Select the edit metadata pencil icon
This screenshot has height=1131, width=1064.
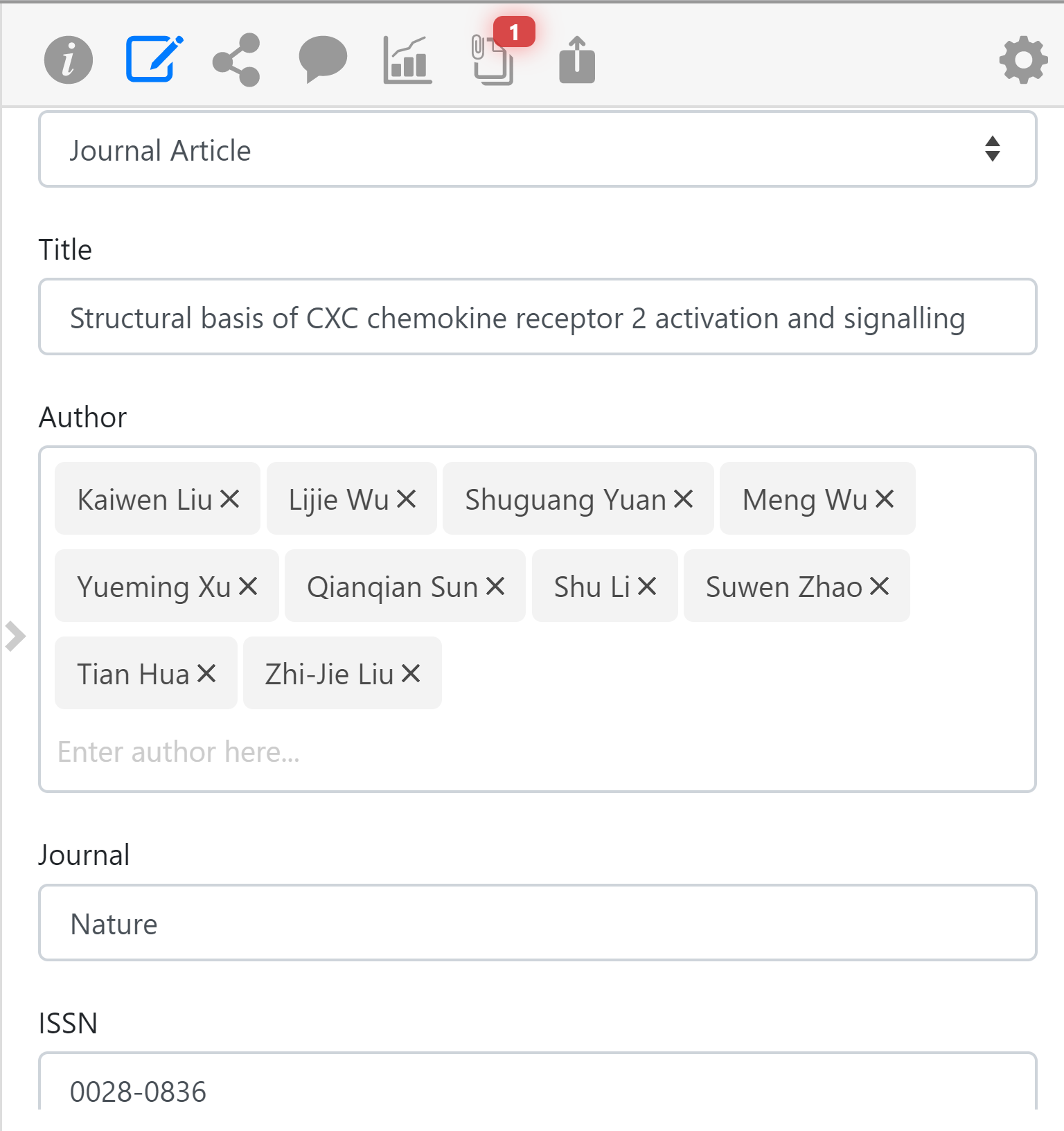click(x=154, y=60)
